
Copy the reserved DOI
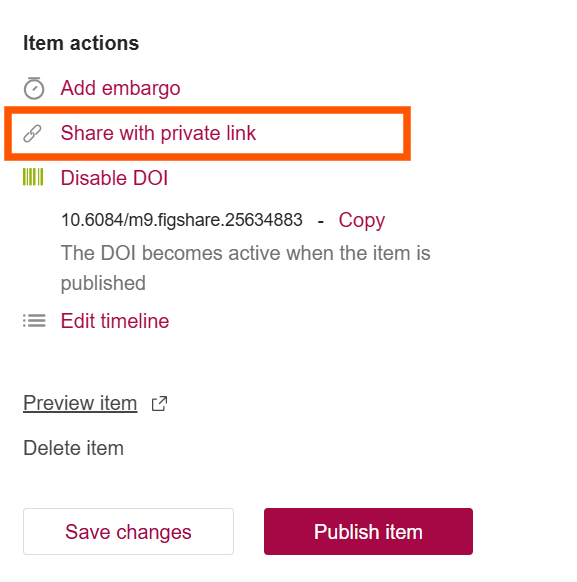[361, 220]
